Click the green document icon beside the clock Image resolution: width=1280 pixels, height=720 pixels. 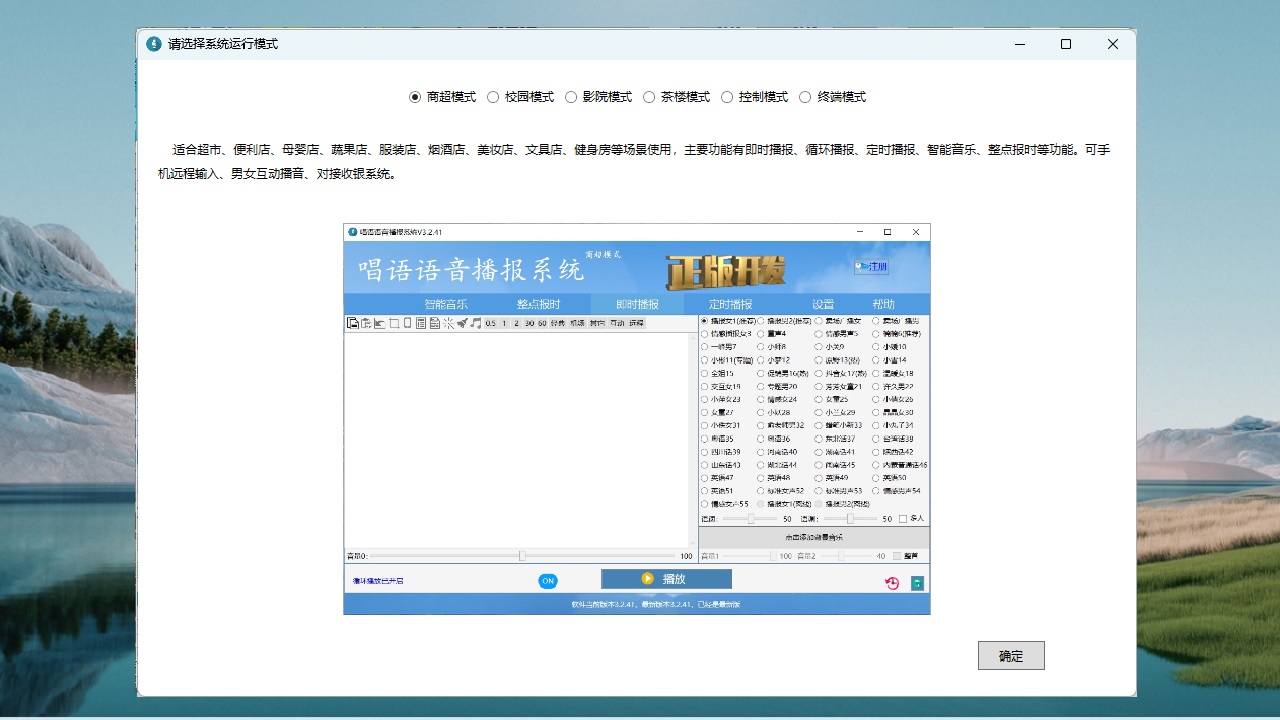(917, 583)
